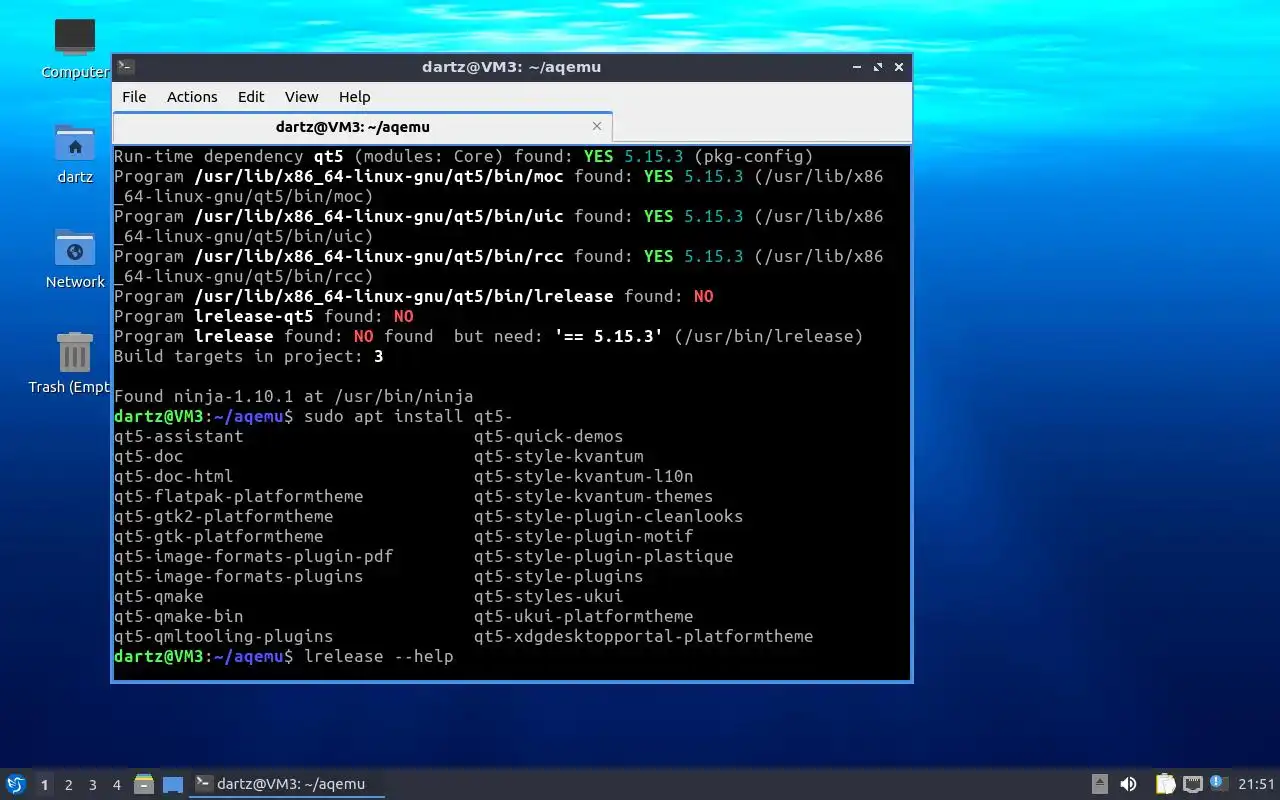1280x800 pixels.
Task: Maximize the terminal window
Action: (x=878, y=67)
